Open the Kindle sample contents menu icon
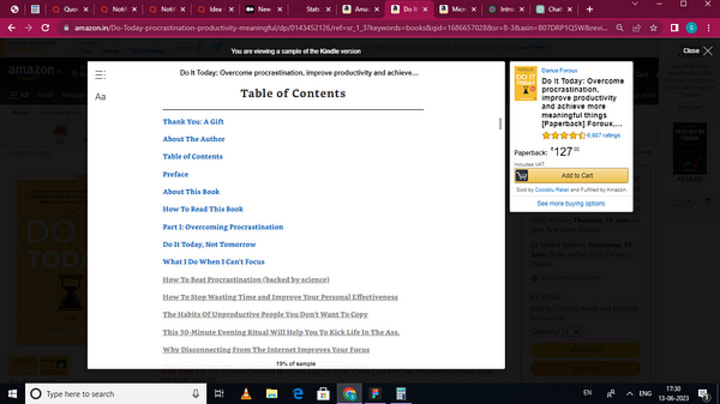Screen dimensions: 720x404 click(100, 75)
